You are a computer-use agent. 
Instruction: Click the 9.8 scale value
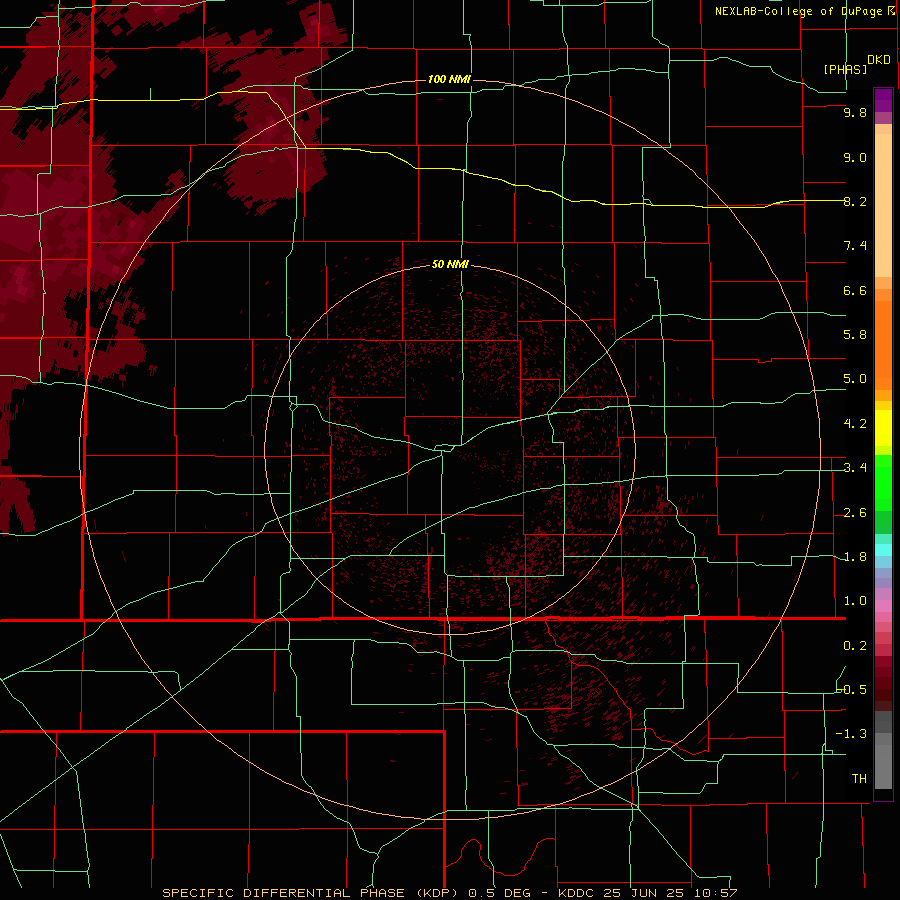pos(855,112)
